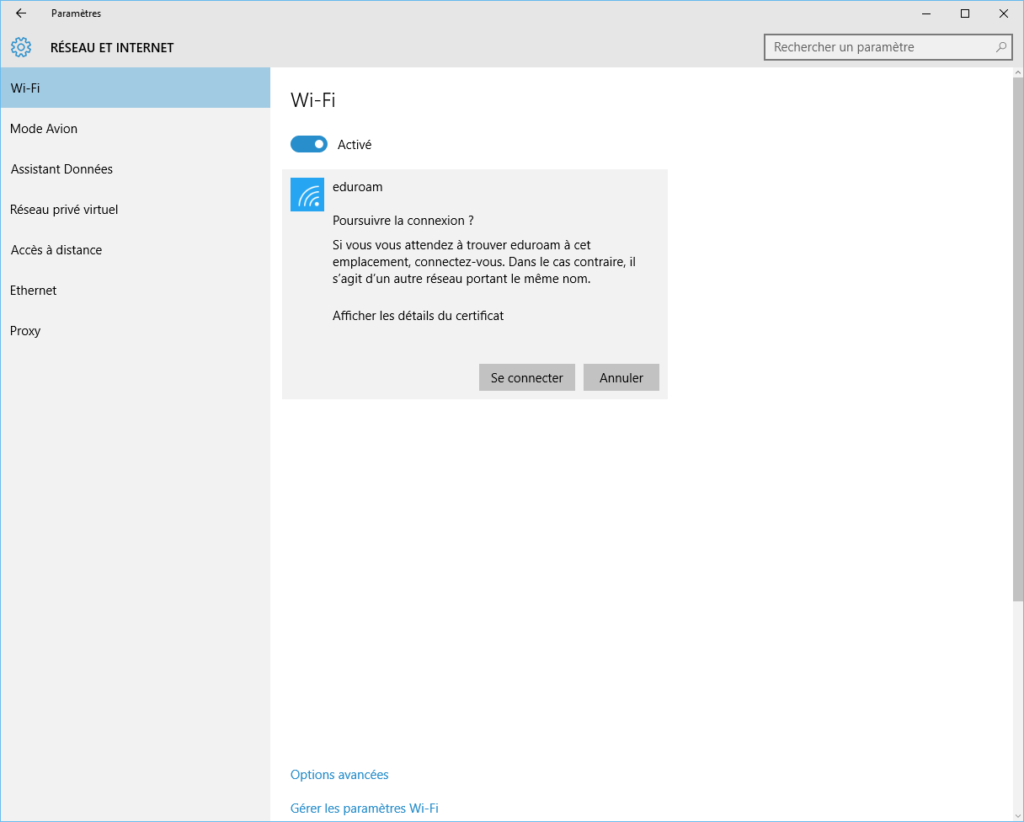Click 'Gérer les paramètres Wi-Fi' link
1024x822 pixels.
(364, 808)
